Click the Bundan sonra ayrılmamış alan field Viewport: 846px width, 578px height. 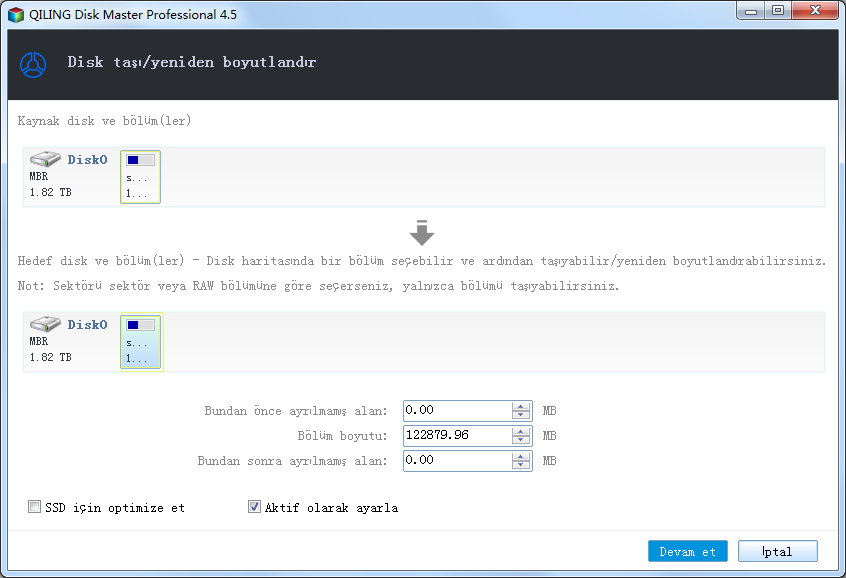(458, 461)
